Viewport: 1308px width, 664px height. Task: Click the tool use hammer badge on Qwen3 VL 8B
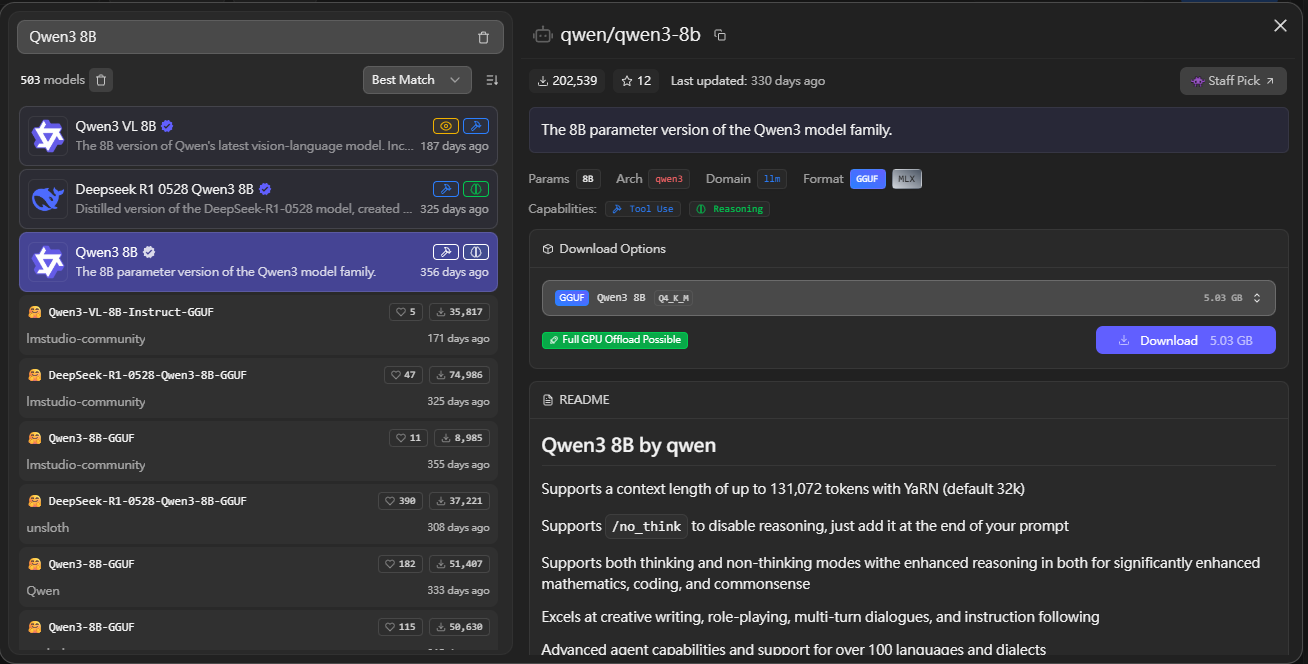476,126
